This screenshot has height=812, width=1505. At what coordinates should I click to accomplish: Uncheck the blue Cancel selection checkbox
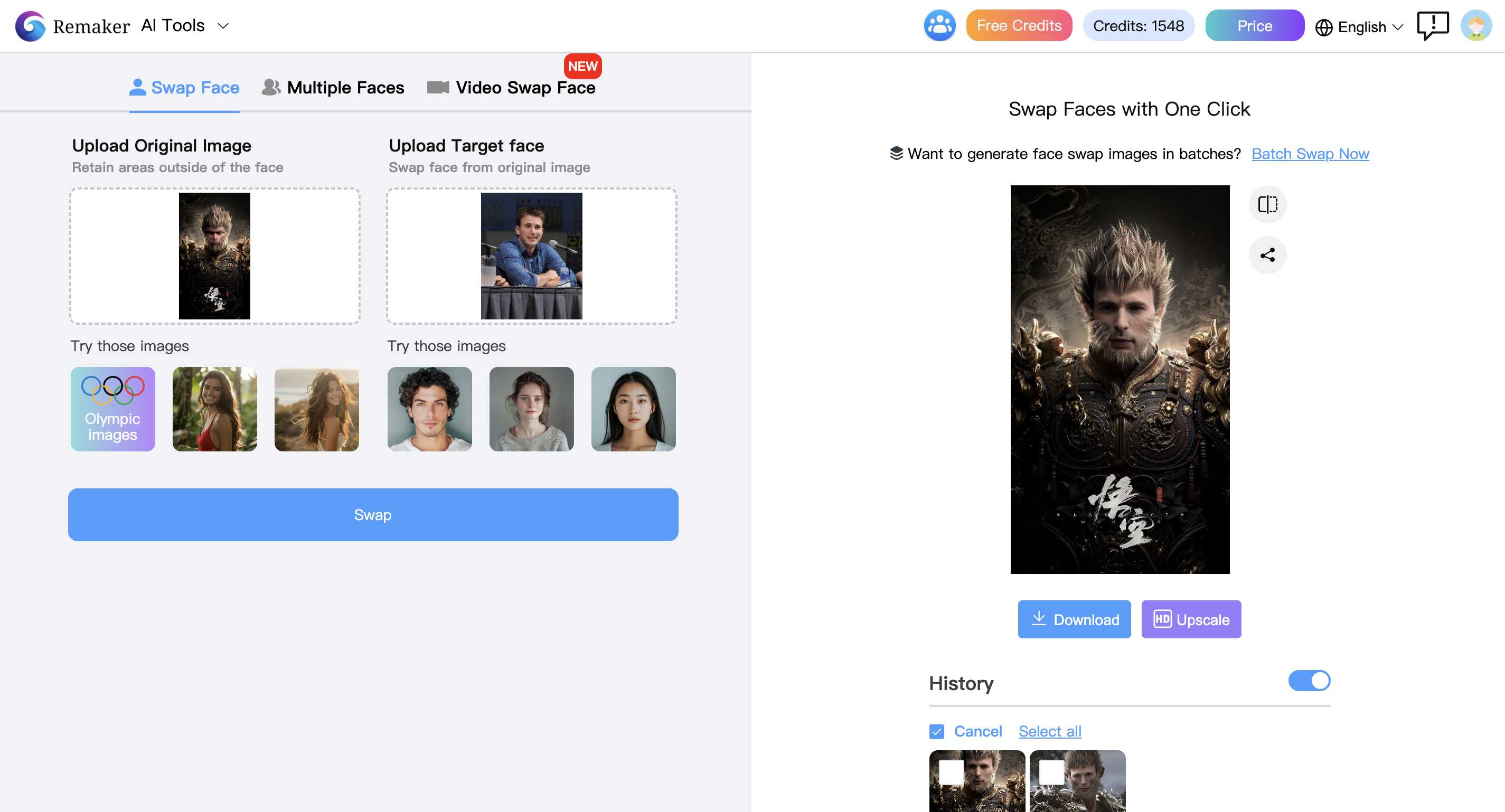(936, 731)
